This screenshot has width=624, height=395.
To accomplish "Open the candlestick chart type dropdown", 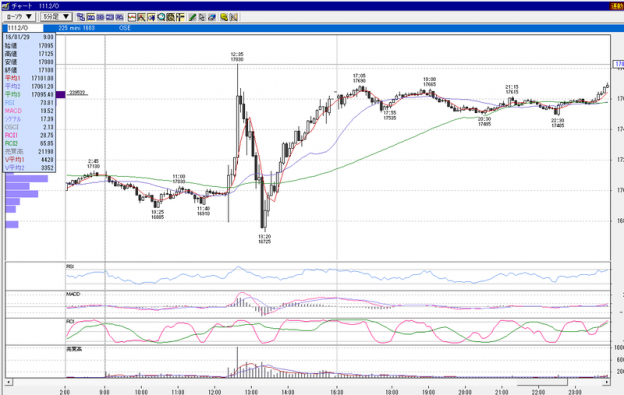I will [x=20, y=17].
